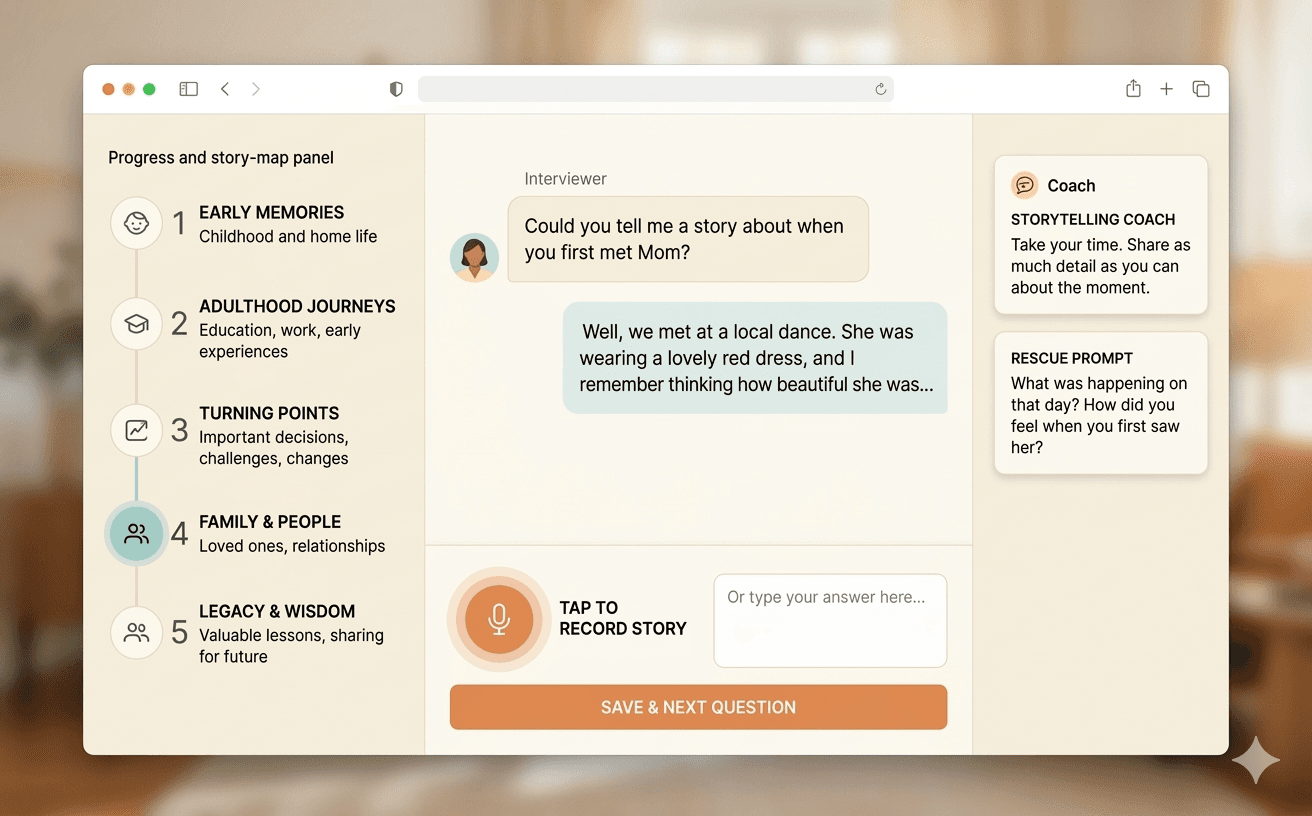Click the Share icon in the toolbar

(1133, 88)
